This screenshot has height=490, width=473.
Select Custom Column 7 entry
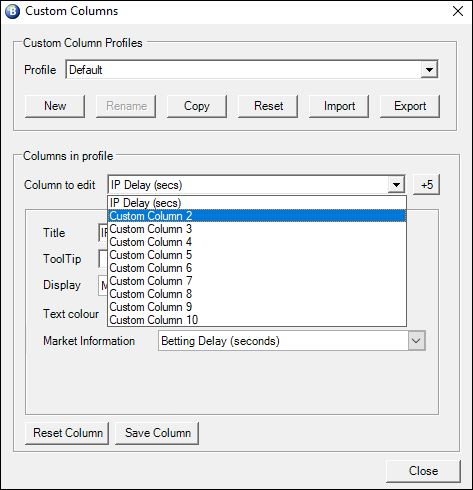pos(257,281)
